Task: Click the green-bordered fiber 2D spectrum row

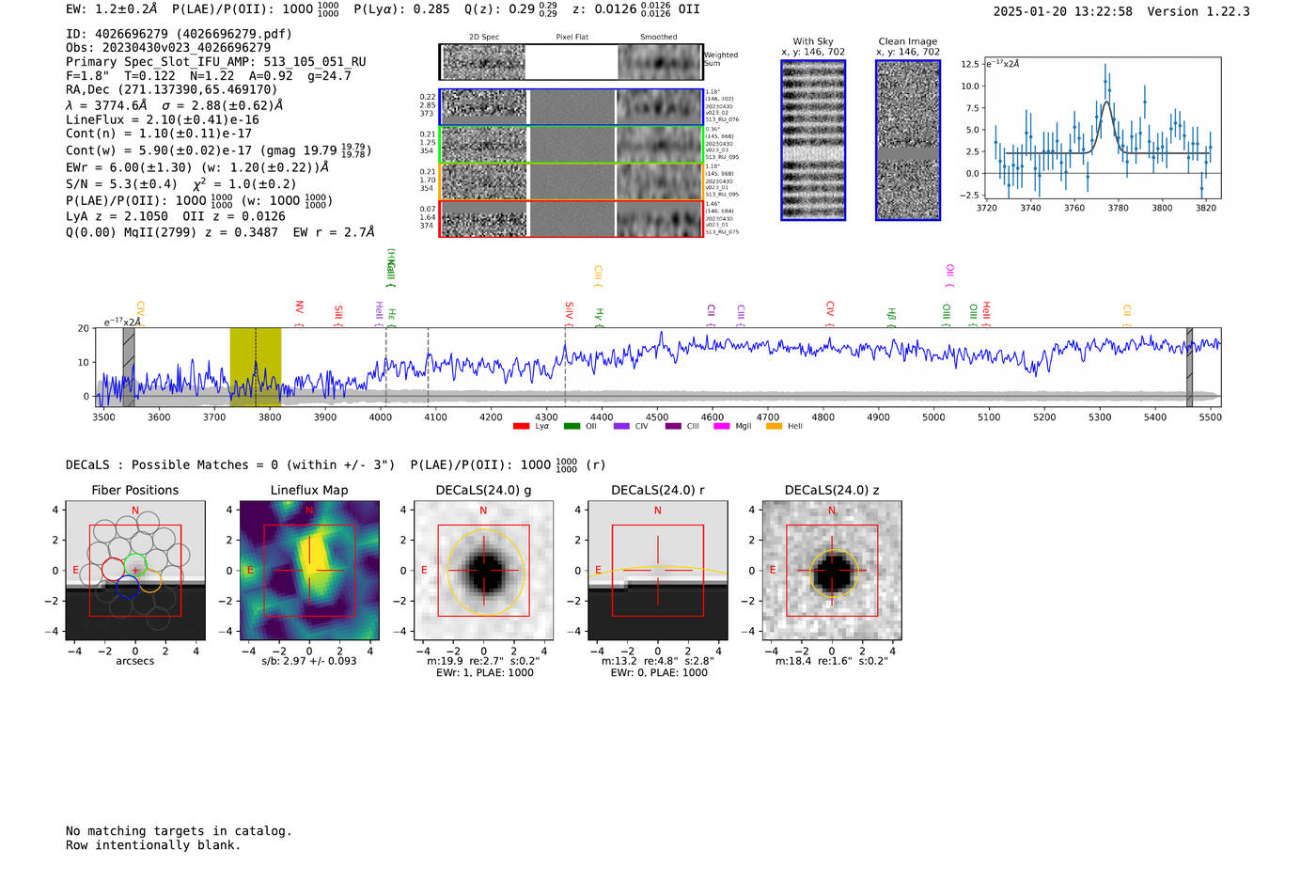Action: pos(571,145)
